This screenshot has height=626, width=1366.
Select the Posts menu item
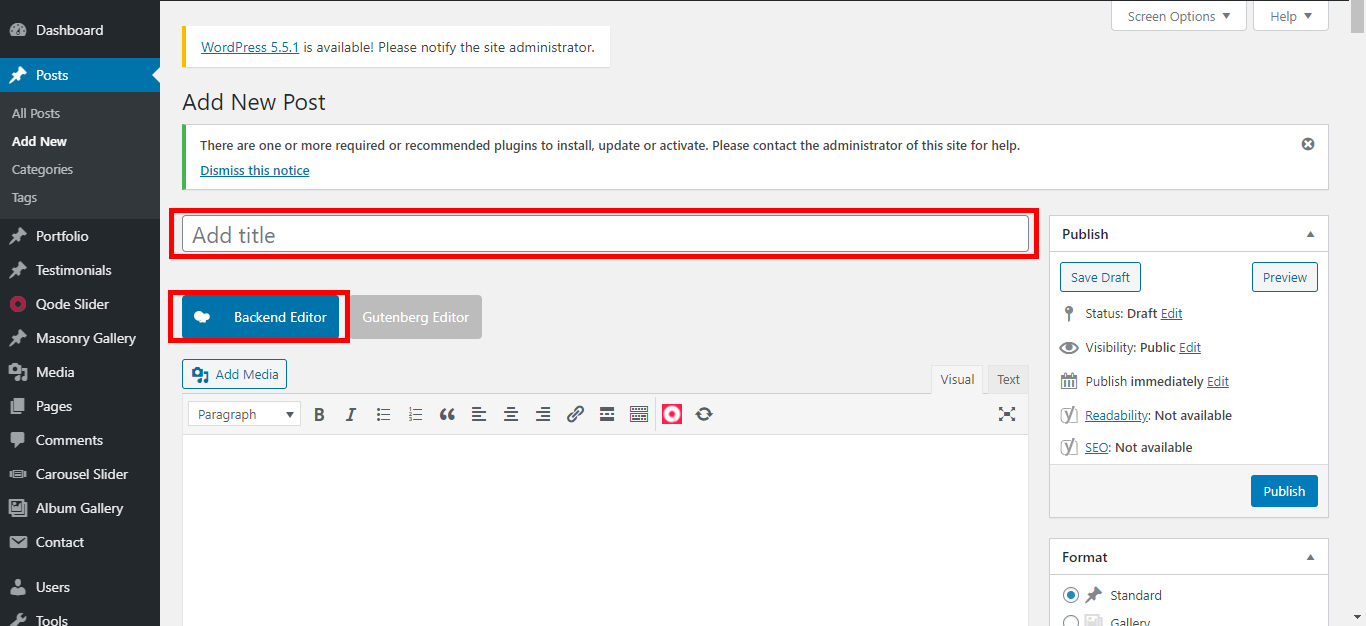pos(80,75)
